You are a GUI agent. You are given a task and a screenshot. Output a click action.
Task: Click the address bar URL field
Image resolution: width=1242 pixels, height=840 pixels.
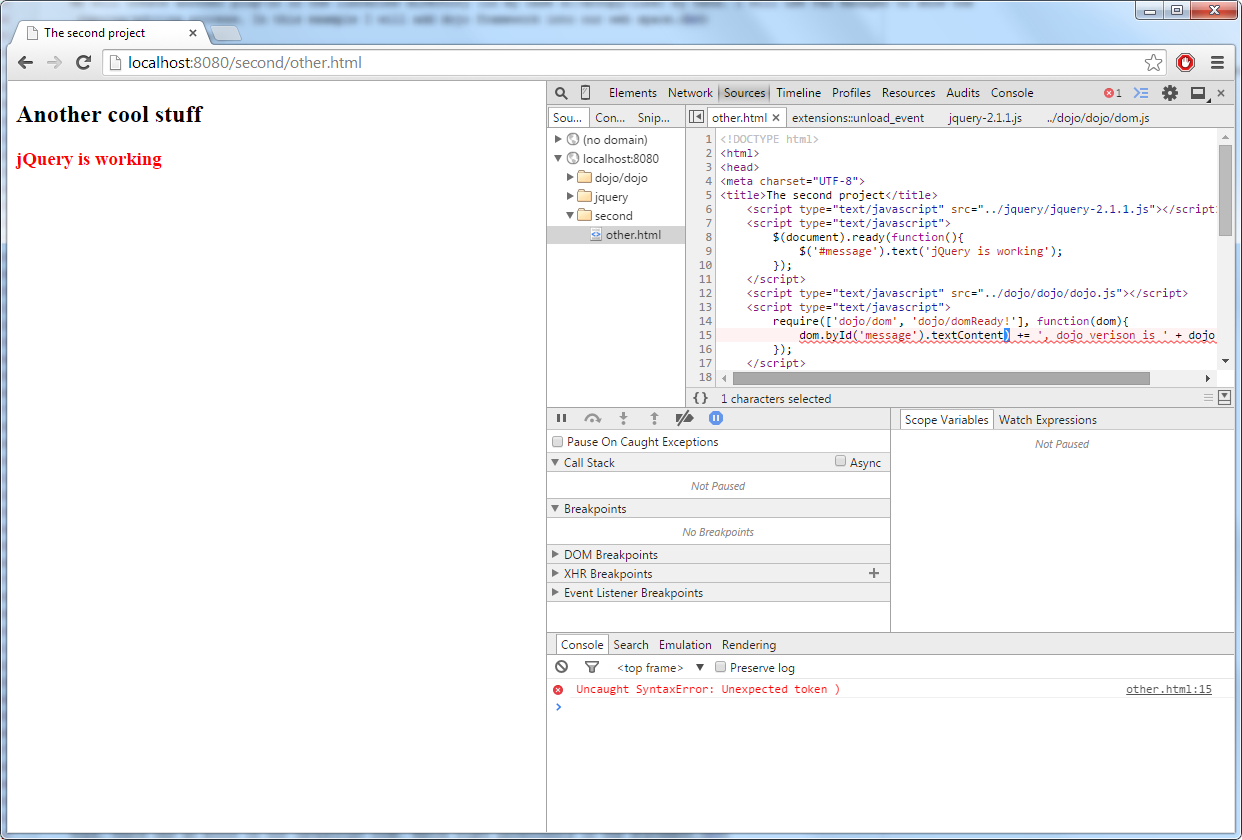(635, 62)
